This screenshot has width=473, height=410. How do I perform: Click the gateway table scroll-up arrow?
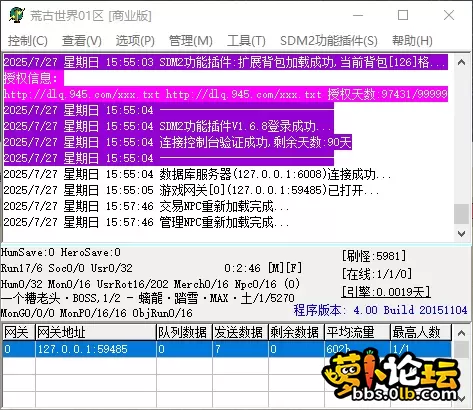(461, 333)
